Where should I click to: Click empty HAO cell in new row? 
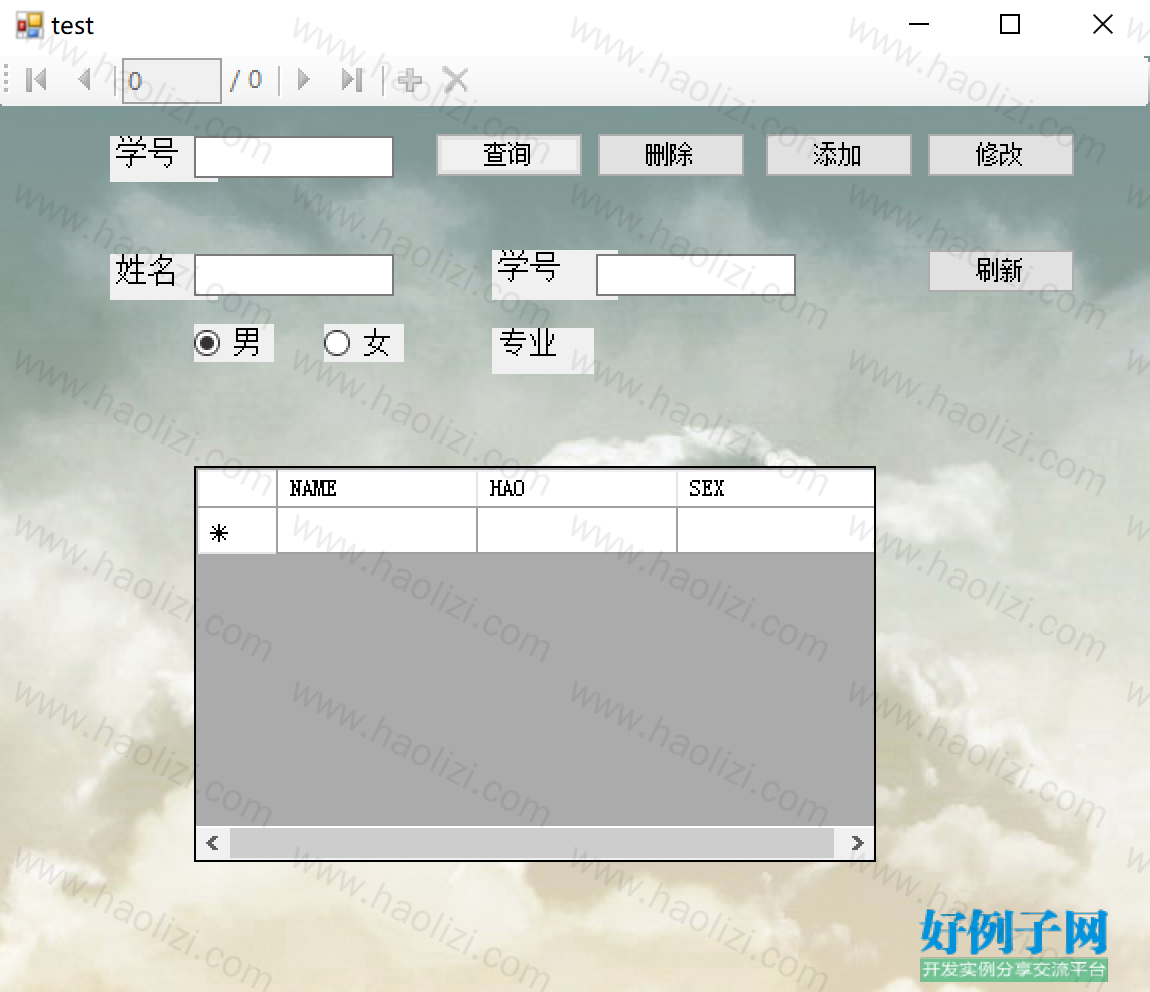pyautogui.click(x=576, y=529)
